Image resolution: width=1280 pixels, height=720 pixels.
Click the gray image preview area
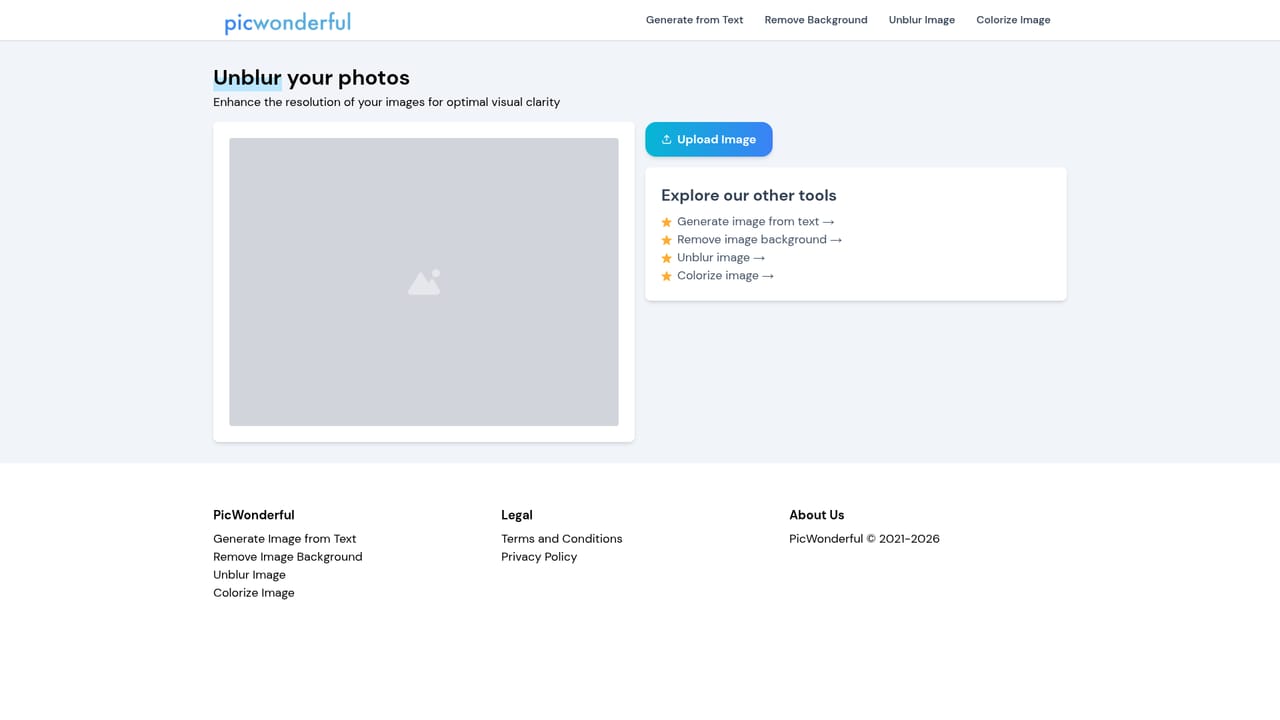click(424, 282)
